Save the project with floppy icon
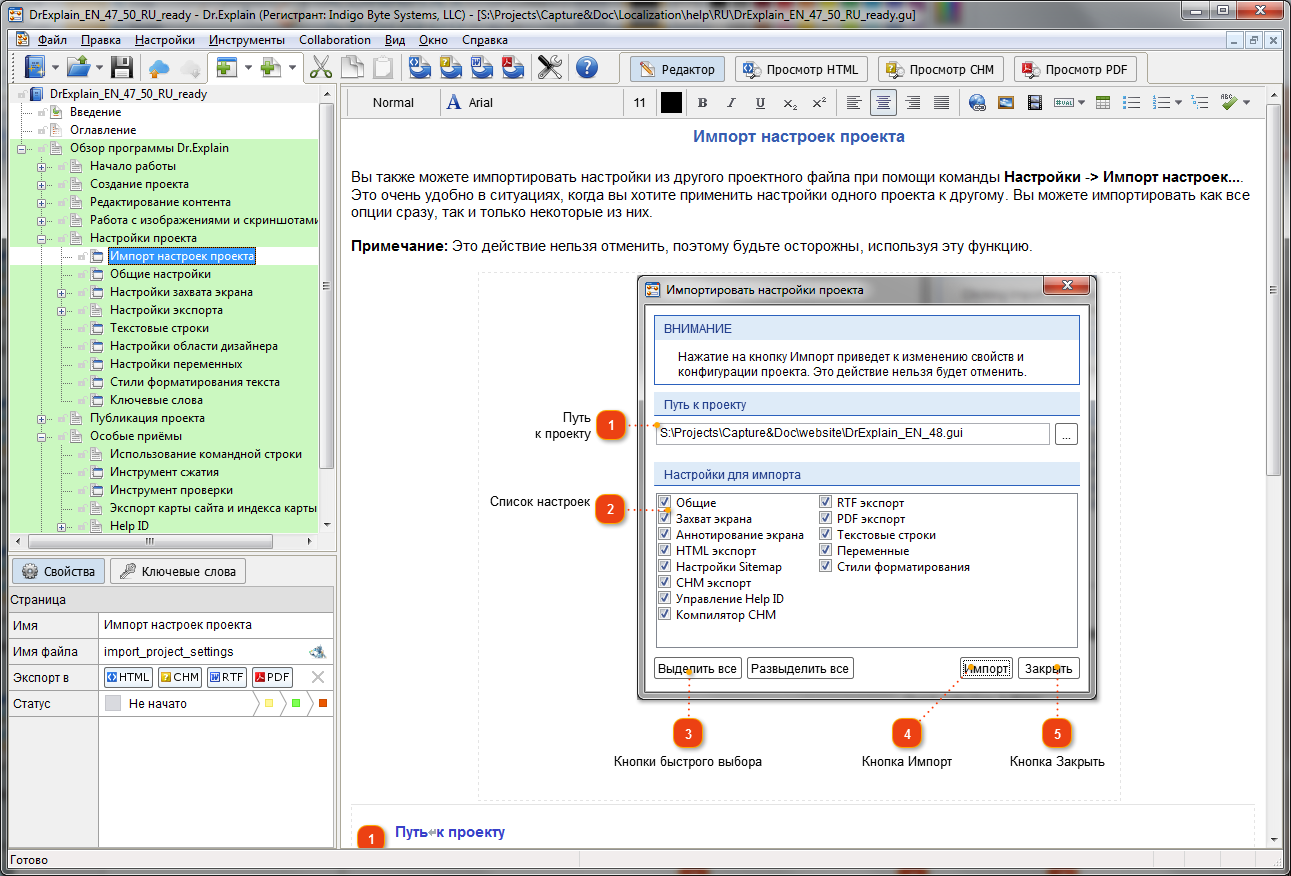Viewport: 1291px width, 876px height. (x=122, y=68)
